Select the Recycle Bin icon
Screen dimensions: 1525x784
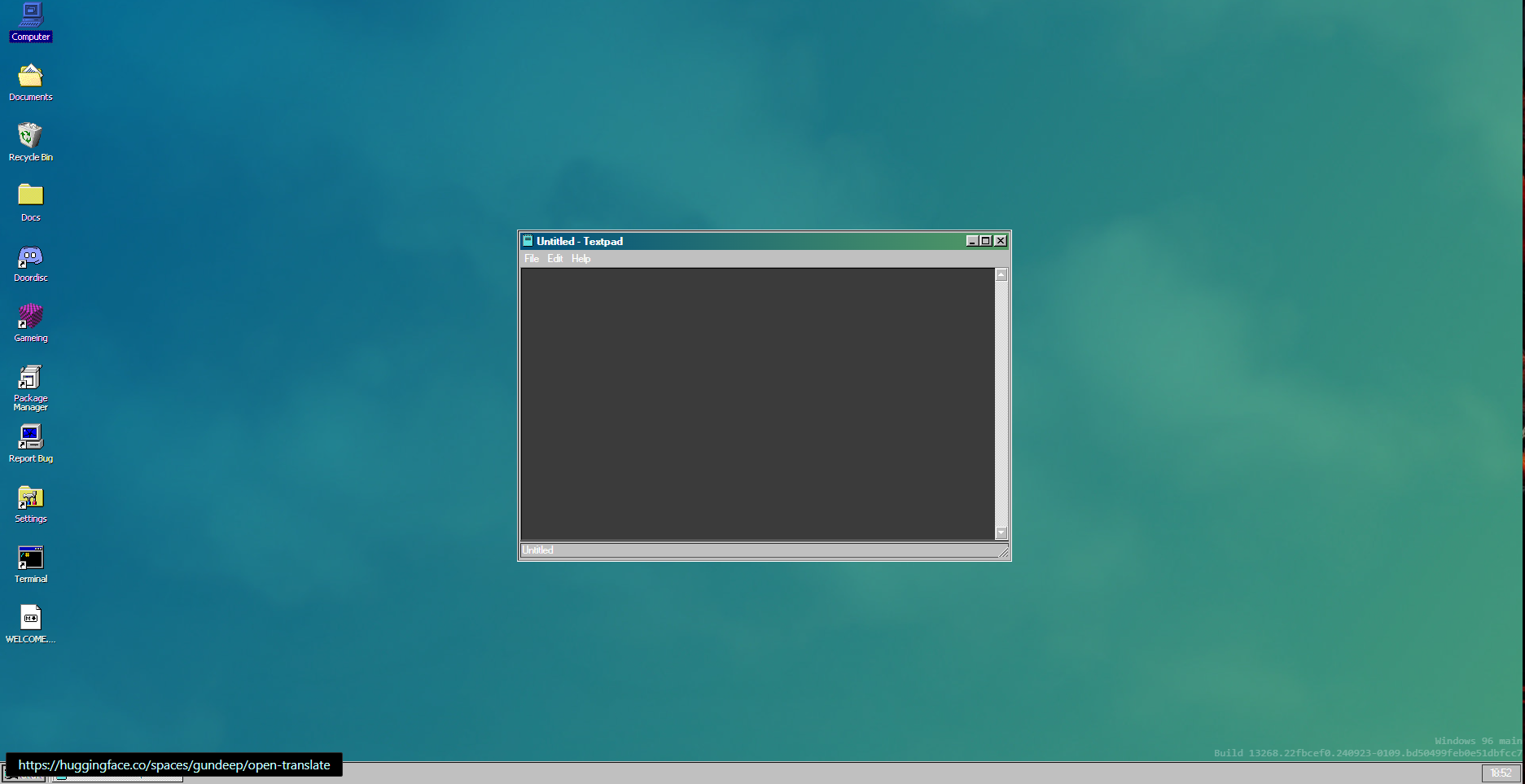pyautogui.click(x=31, y=136)
